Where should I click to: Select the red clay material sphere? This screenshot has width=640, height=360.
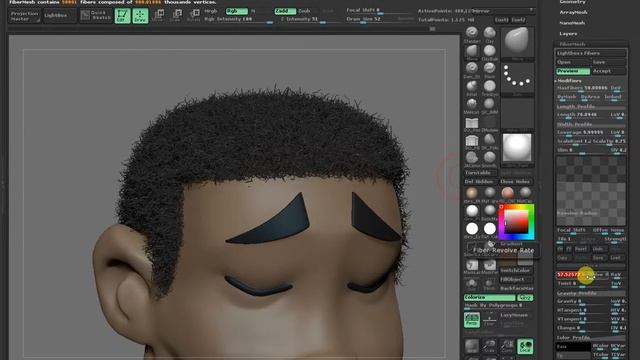(x=507, y=193)
